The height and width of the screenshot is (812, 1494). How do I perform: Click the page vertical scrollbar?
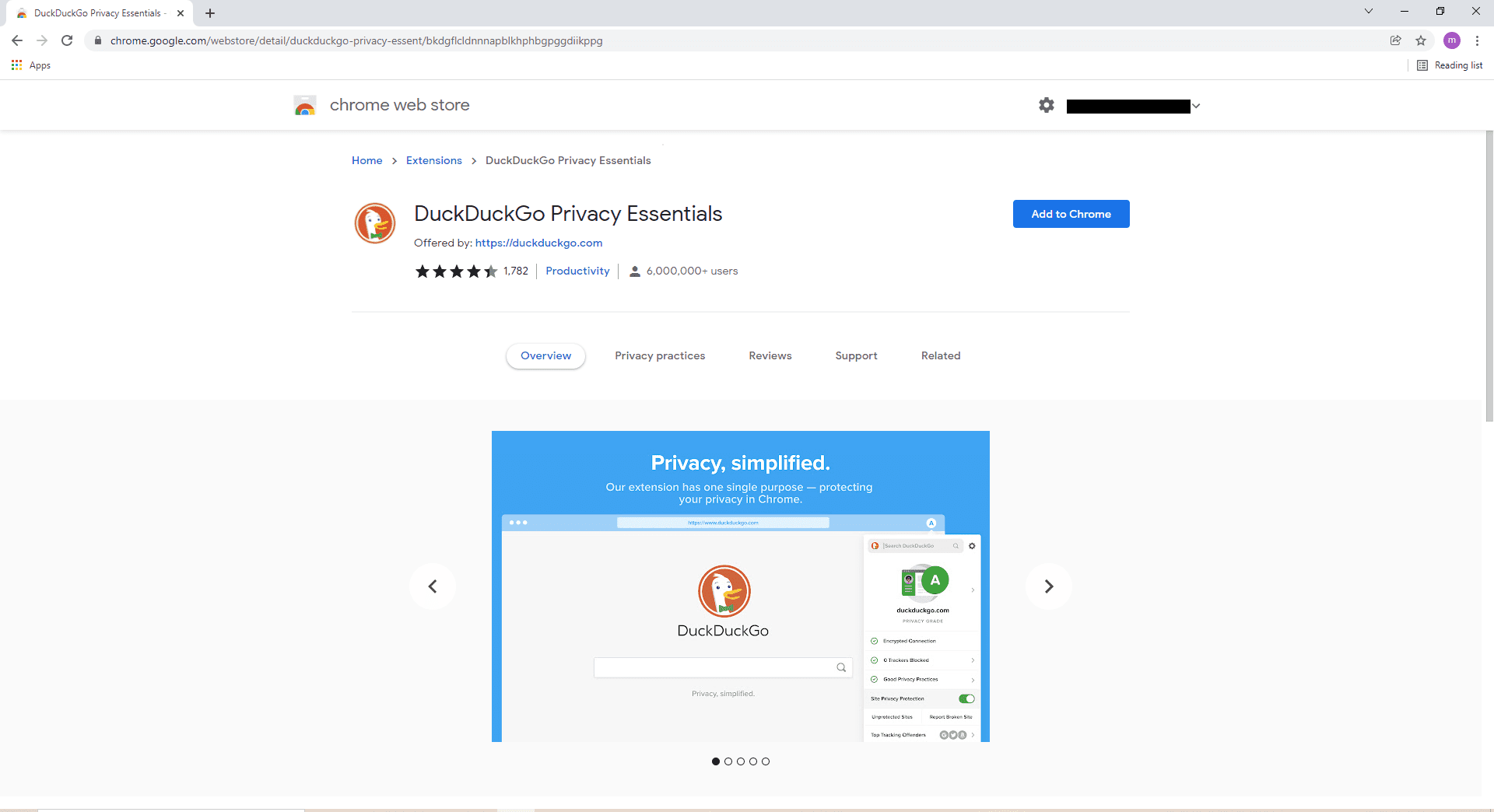pos(1489,276)
